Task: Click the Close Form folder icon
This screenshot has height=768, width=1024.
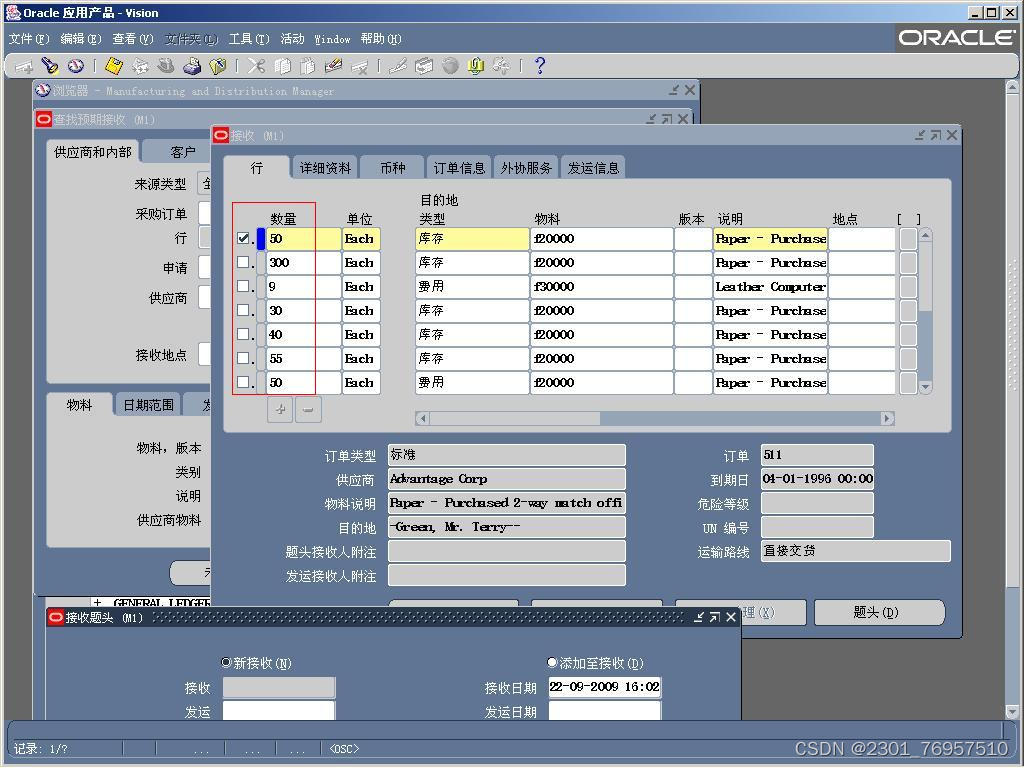Action: (217, 66)
